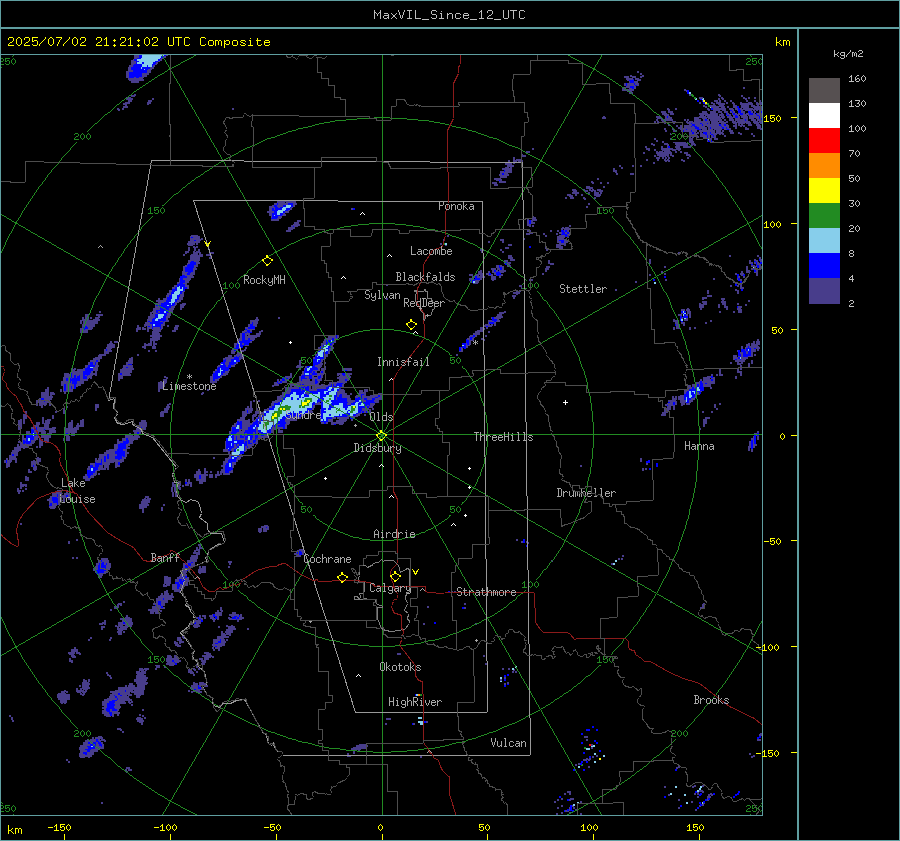Screen dimensions: 900x841
Task: Click the purple 4 legend swatch
Action: tap(824, 291)
